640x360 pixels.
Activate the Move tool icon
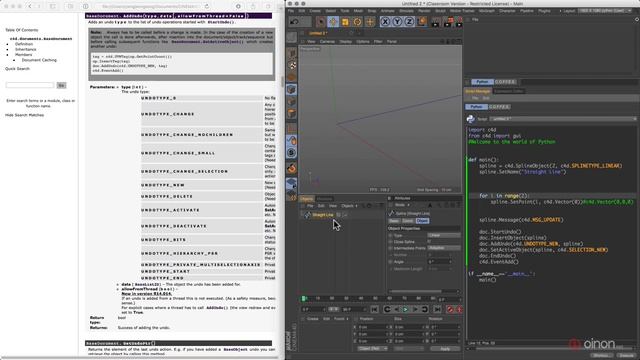point(333,21)
